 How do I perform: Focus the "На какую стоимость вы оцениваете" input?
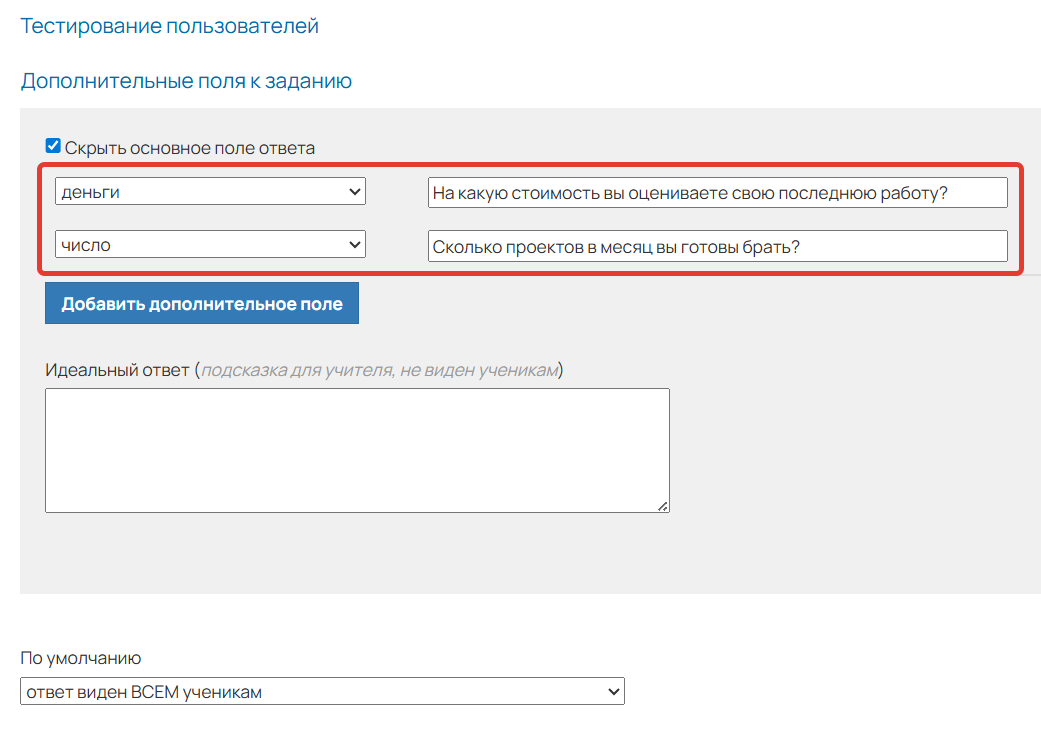tap(717, 193)
